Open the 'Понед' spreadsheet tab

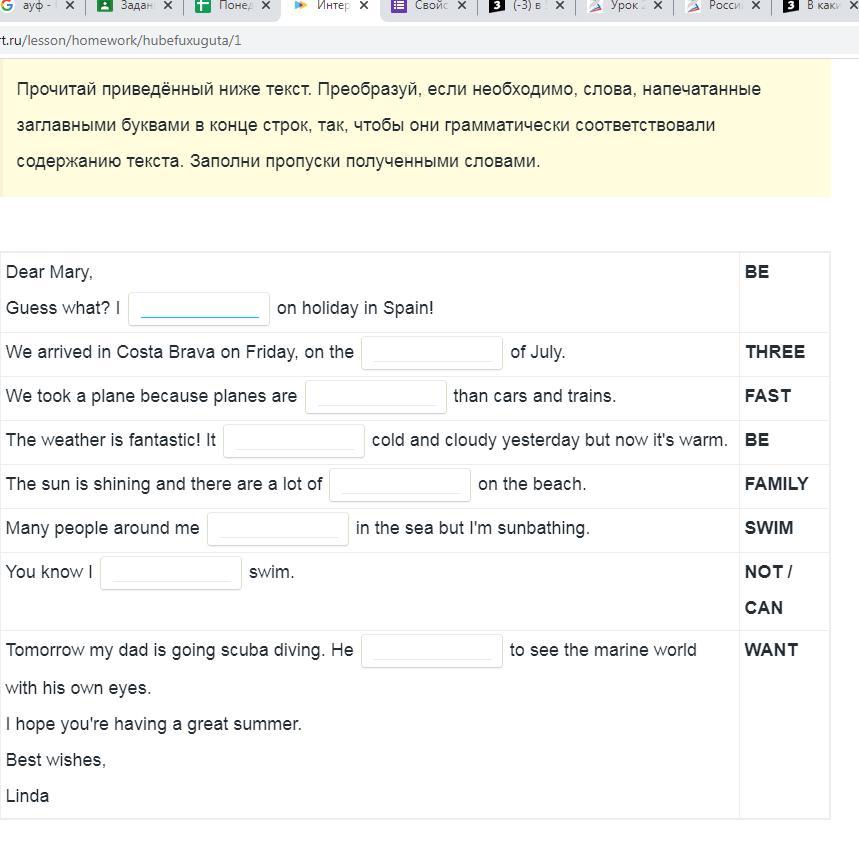[x=234, y=6]
